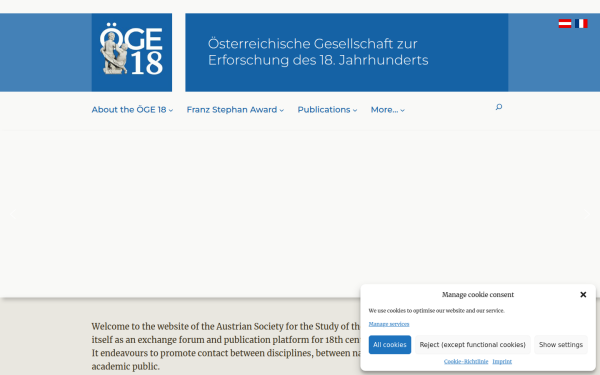Switch language via French flag
The height and width of the screenshot is (375, 600).
tap(581, 24)
